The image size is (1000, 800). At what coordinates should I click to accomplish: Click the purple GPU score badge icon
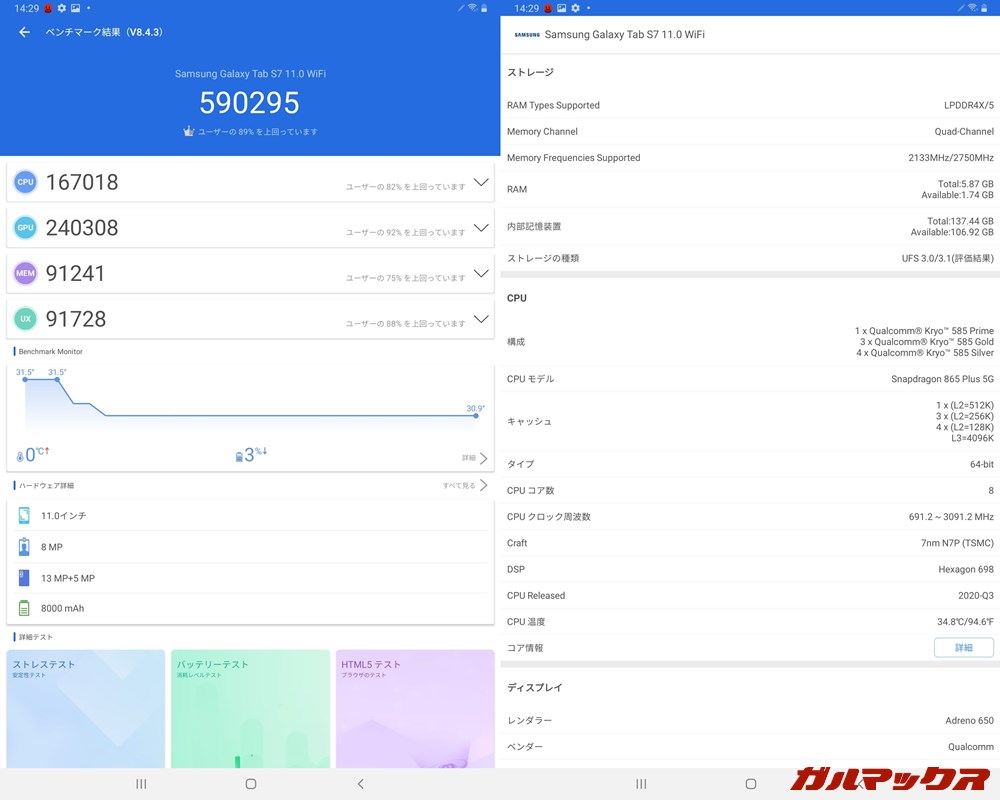point(24,227)
